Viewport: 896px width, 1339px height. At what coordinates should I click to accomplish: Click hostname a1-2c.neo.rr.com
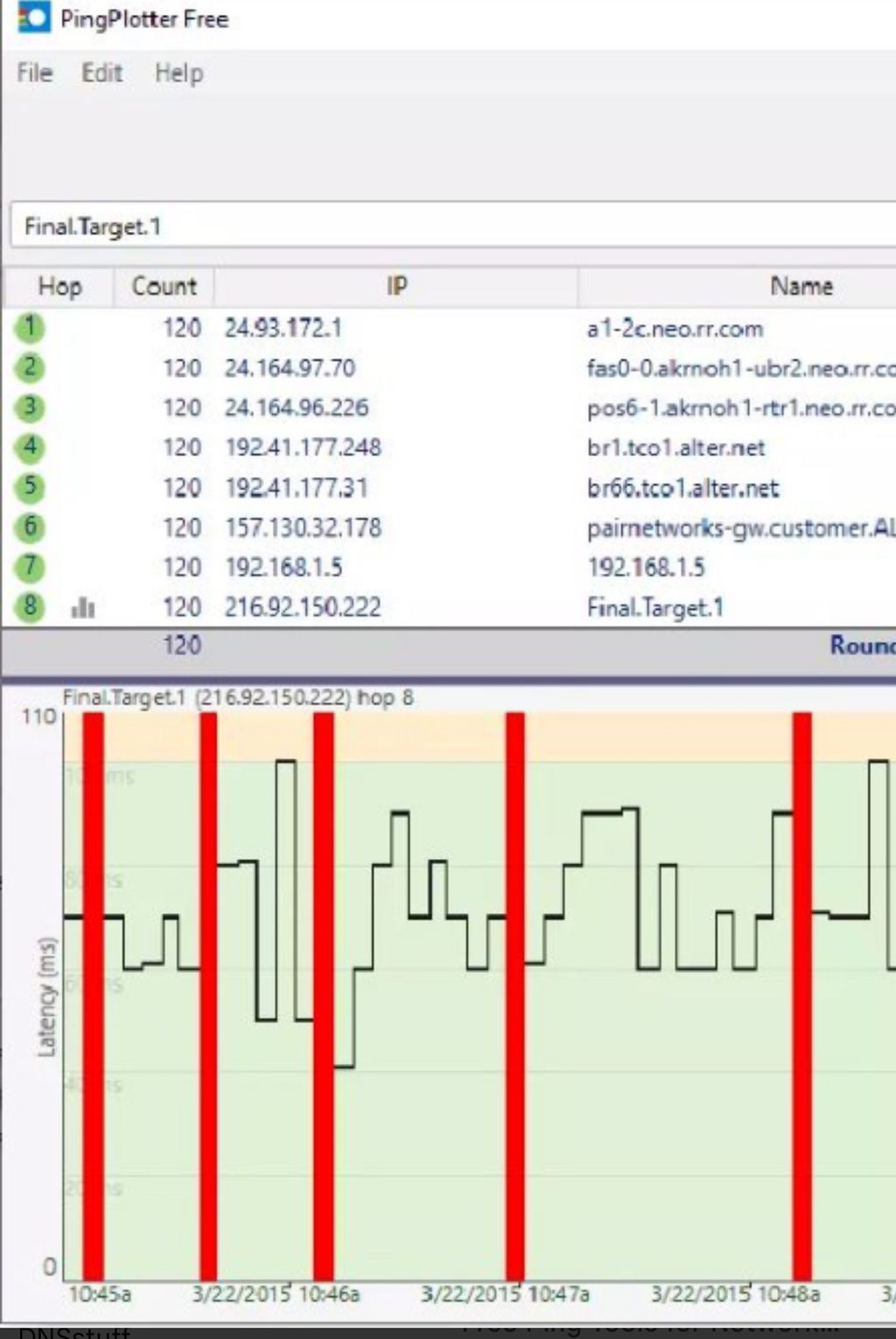[675, 329]
